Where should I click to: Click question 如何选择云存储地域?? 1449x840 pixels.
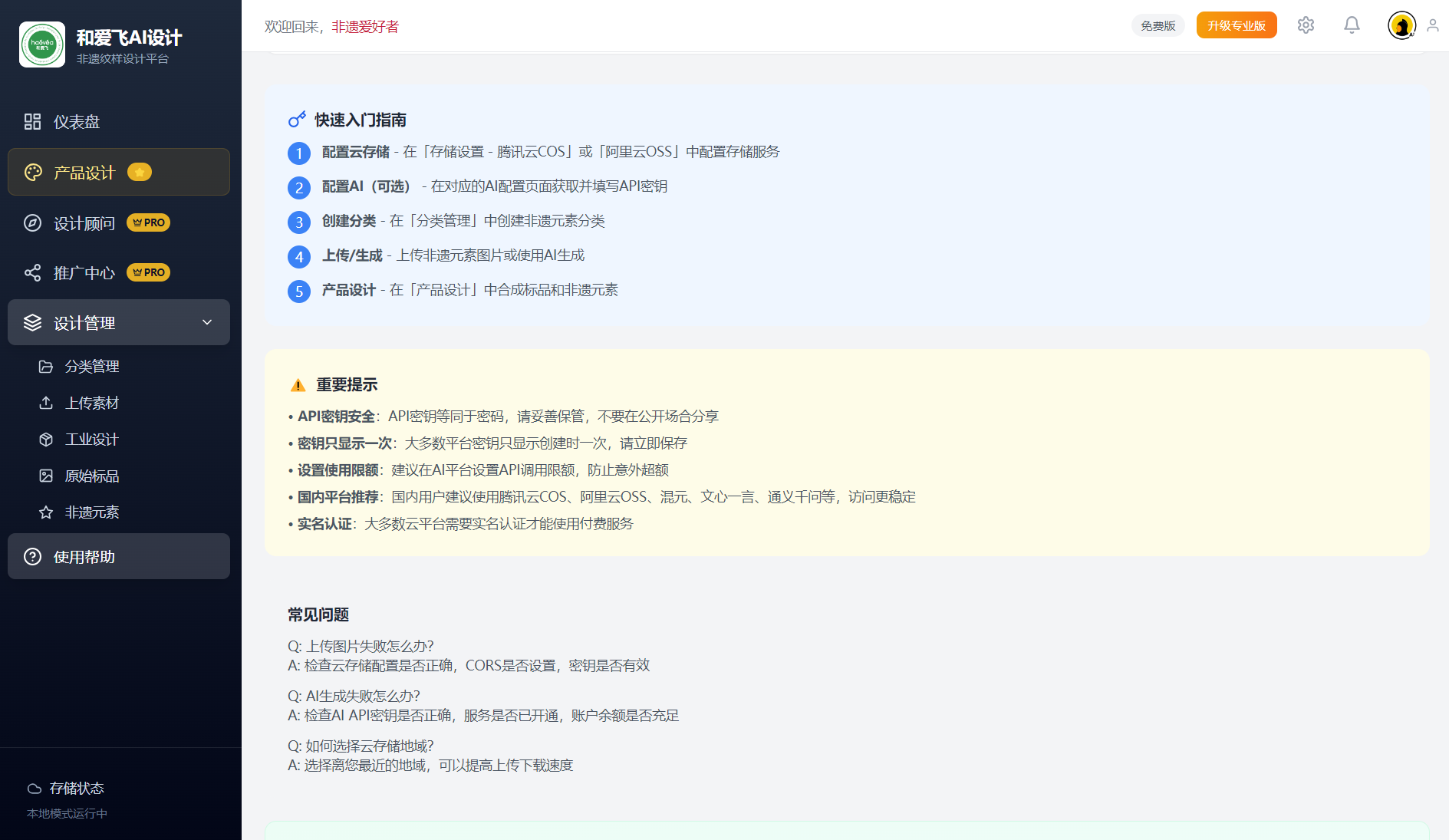(361, 746)
